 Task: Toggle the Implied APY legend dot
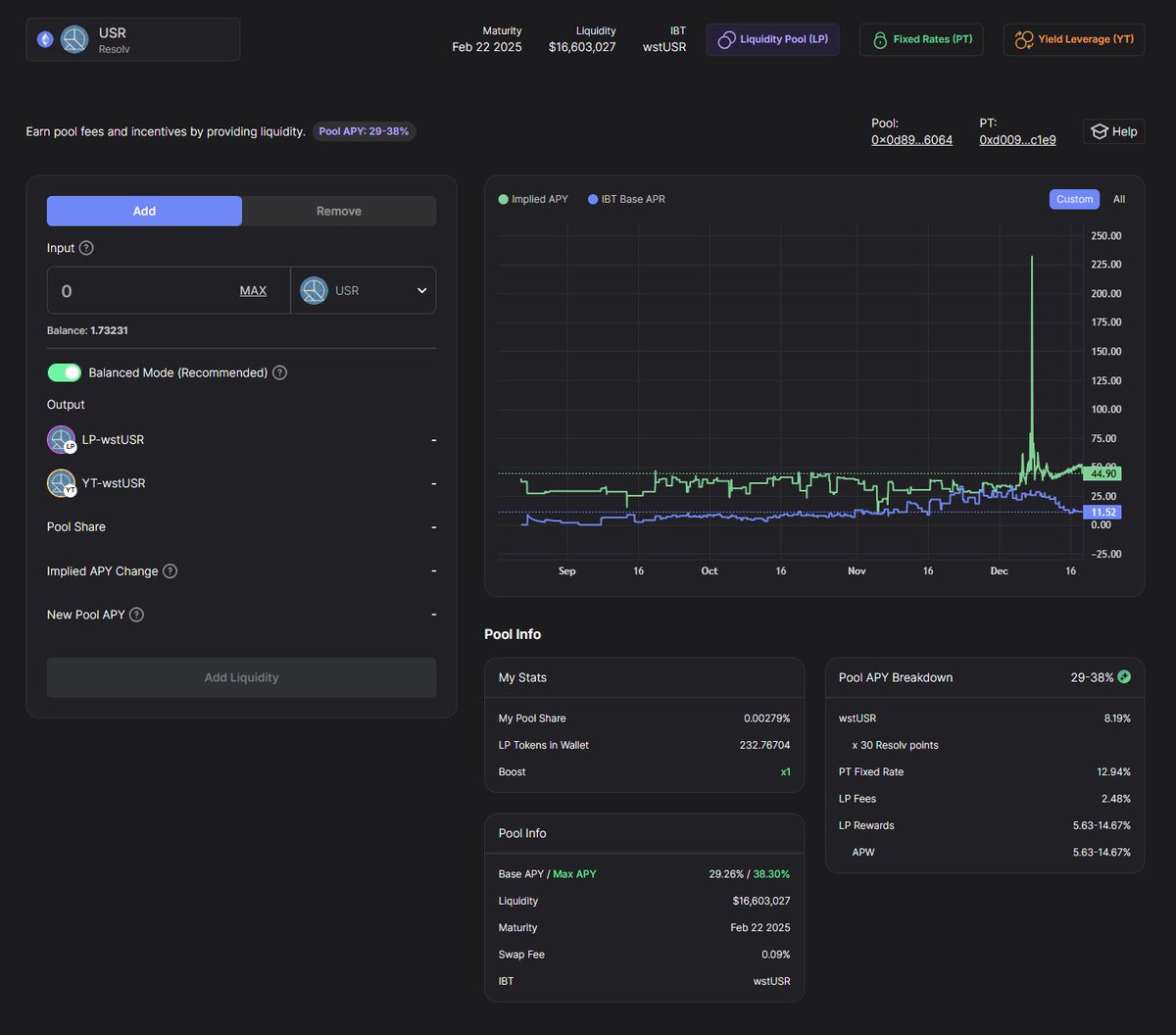tap(504, 199)
